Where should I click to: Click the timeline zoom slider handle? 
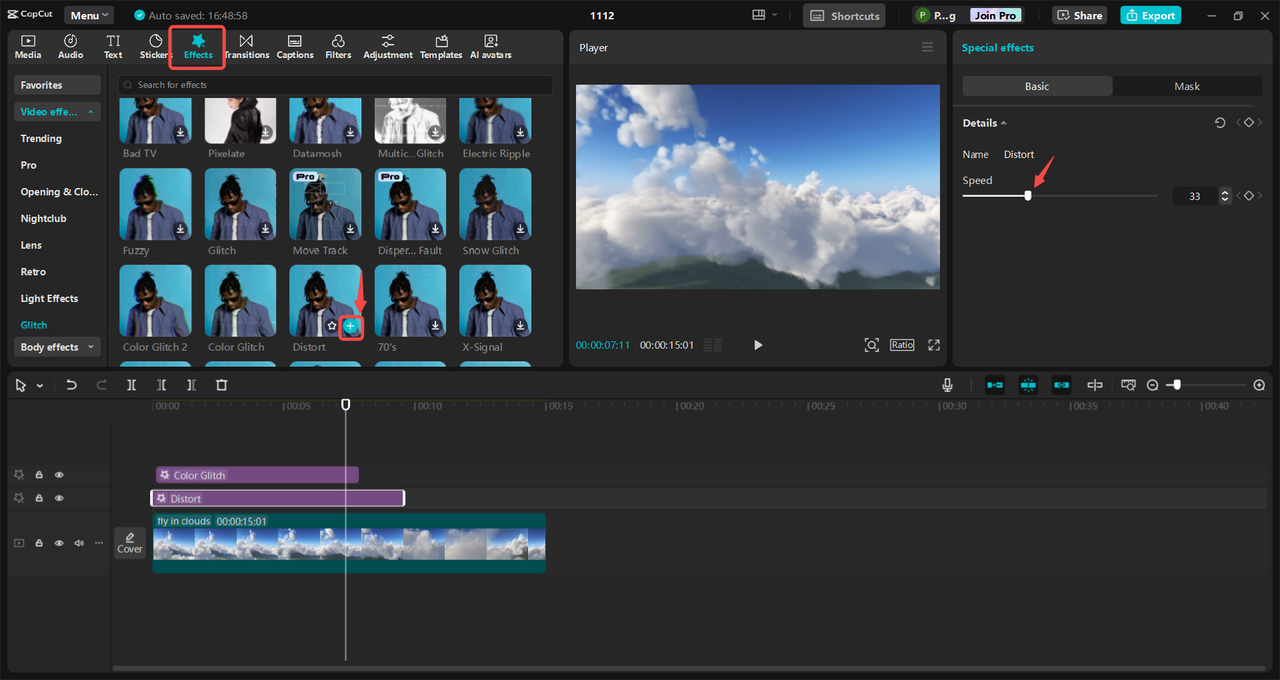[x=1177, y=385]
